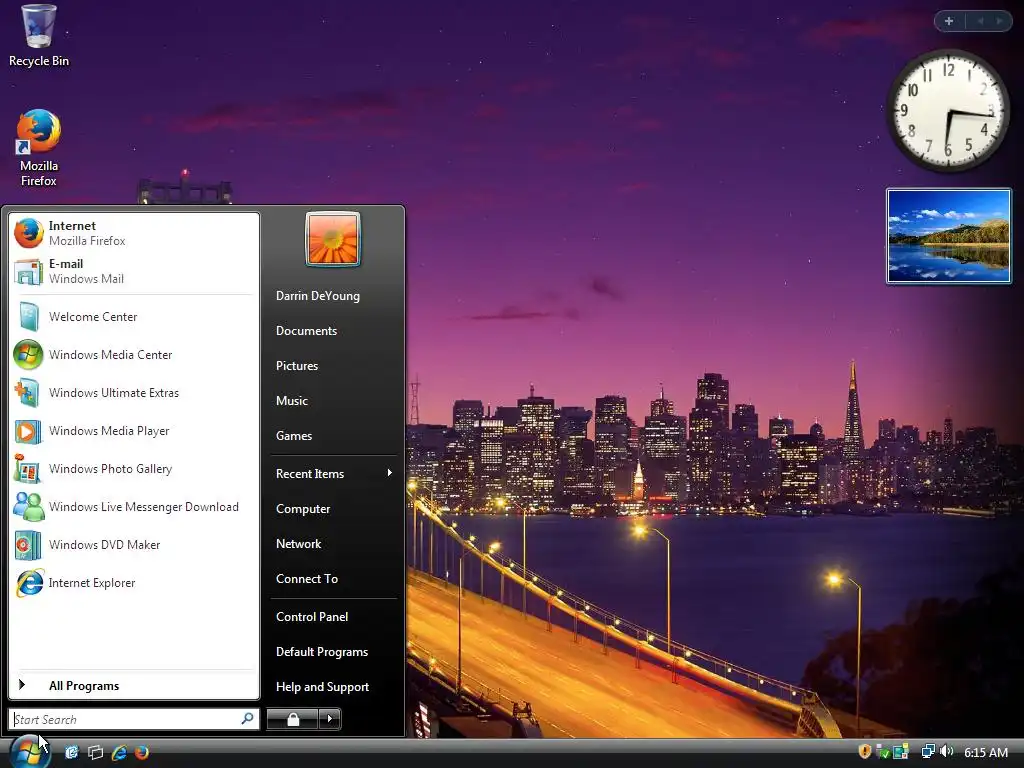Image resolution: width=1024 pixels, height=768 pixels.
Task: Click the green checkmark tray icon
Action: coord(883,752)
